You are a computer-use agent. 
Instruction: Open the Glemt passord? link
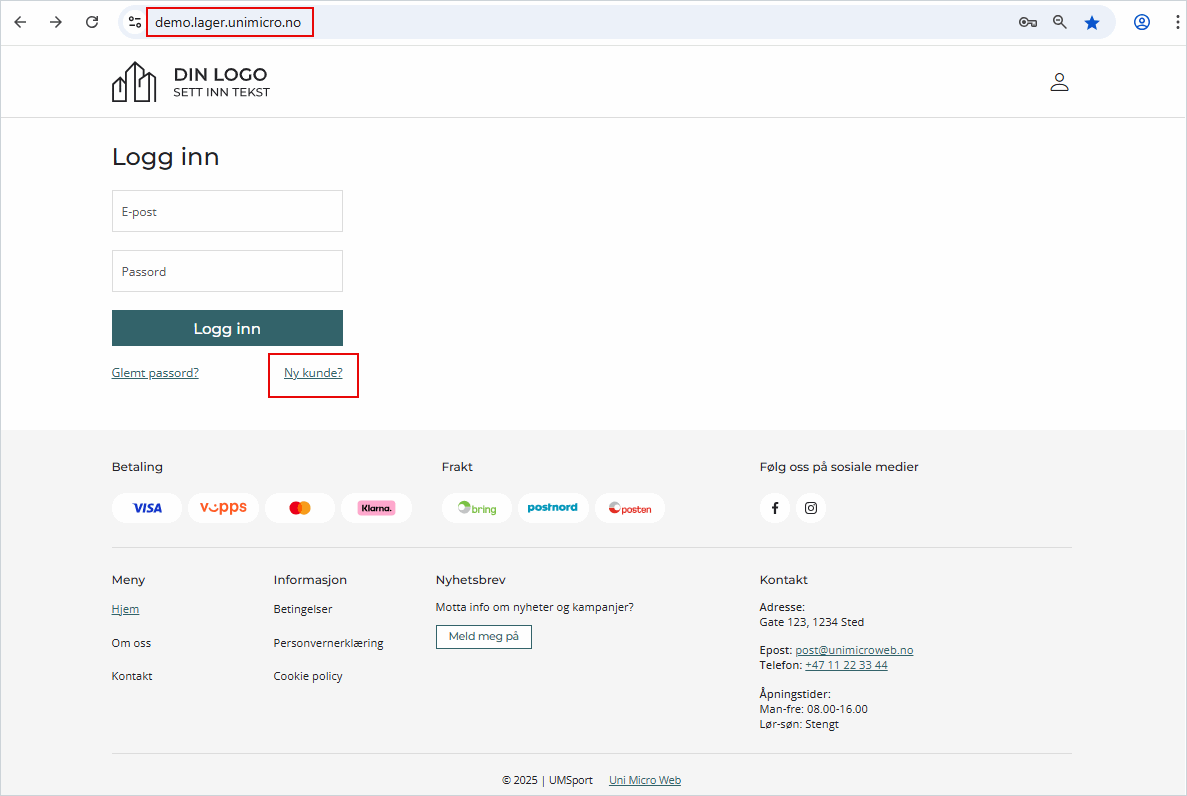pos(155,373)
